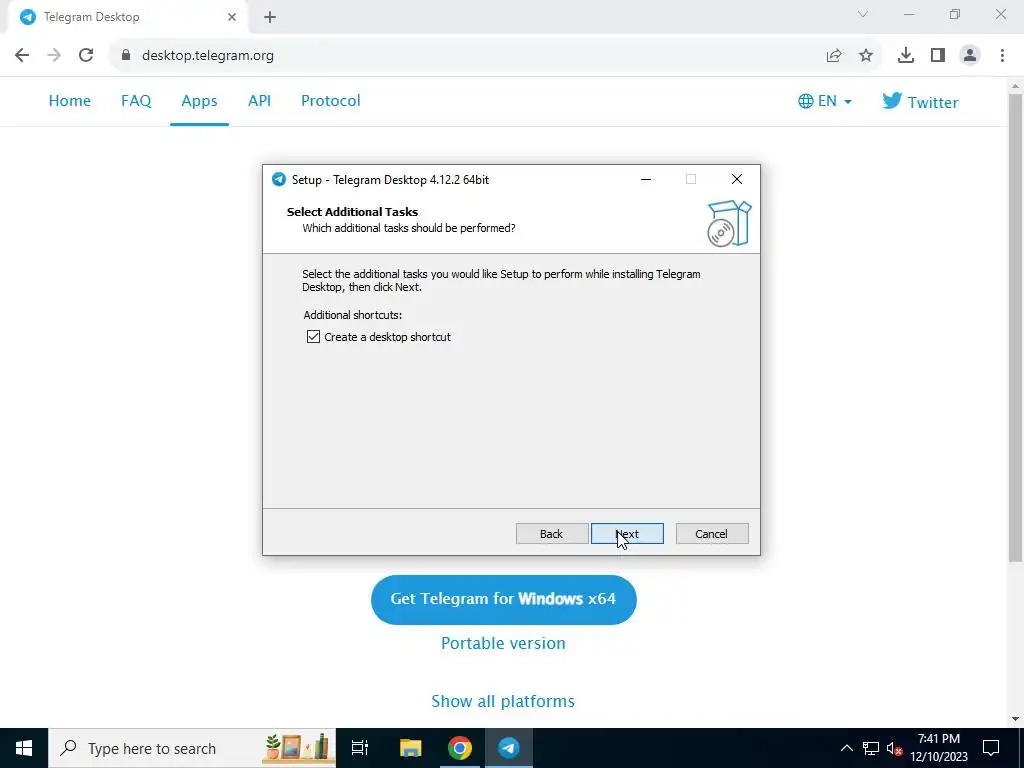
Task: Click the network tray icon
Action: (x=871, y=748)
